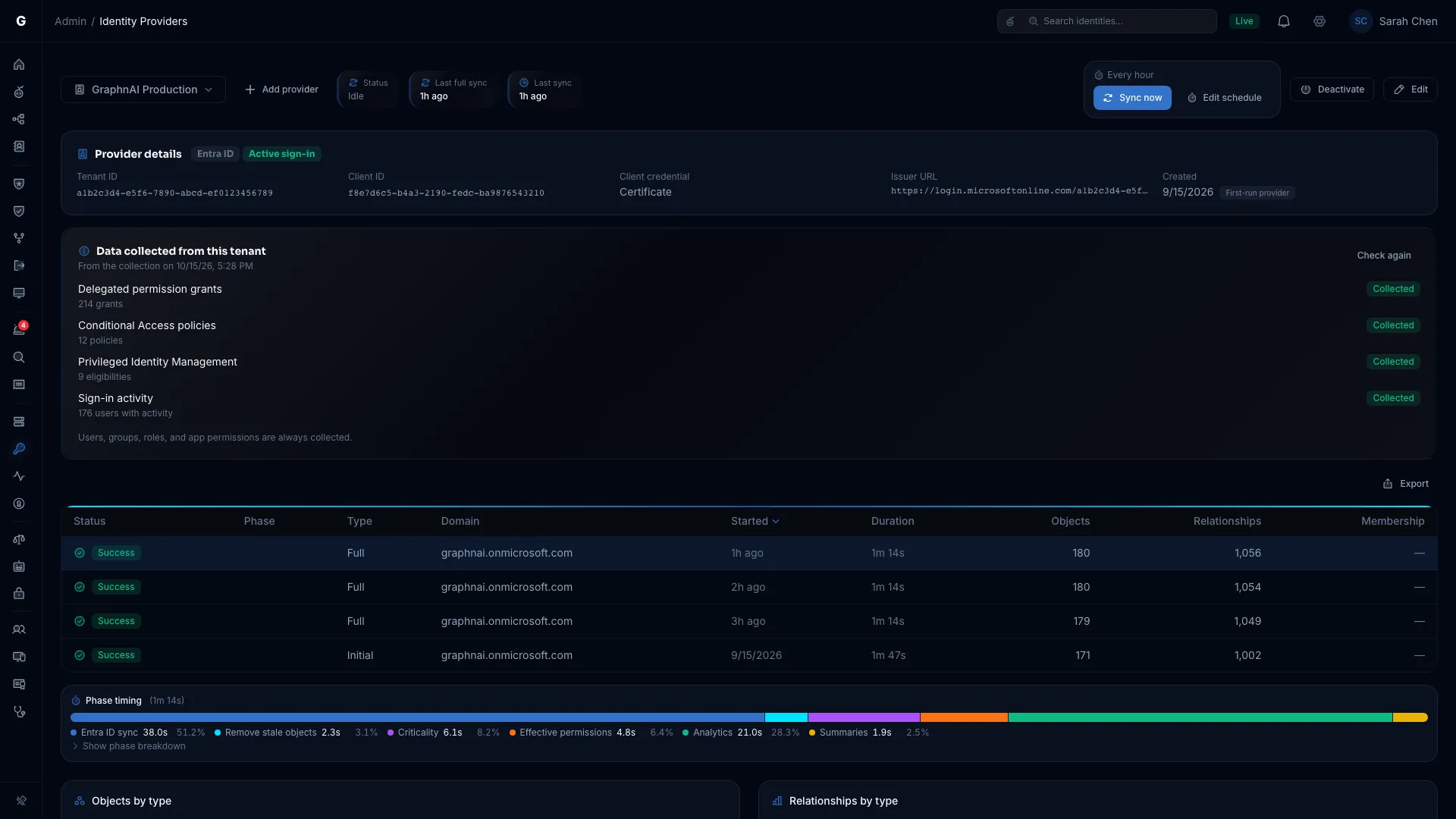Click the Relationships column header
Viewport: 1456px width, 819px height.
click(x=1227, y=521)
